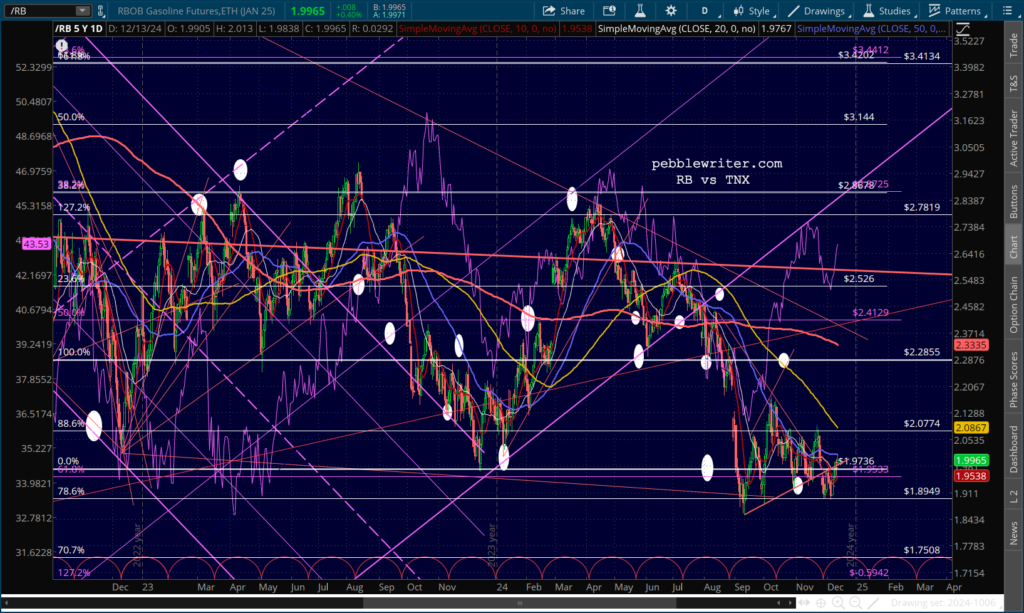
Task: Open the Active Trader side tab
Action: coord(1013,138)
